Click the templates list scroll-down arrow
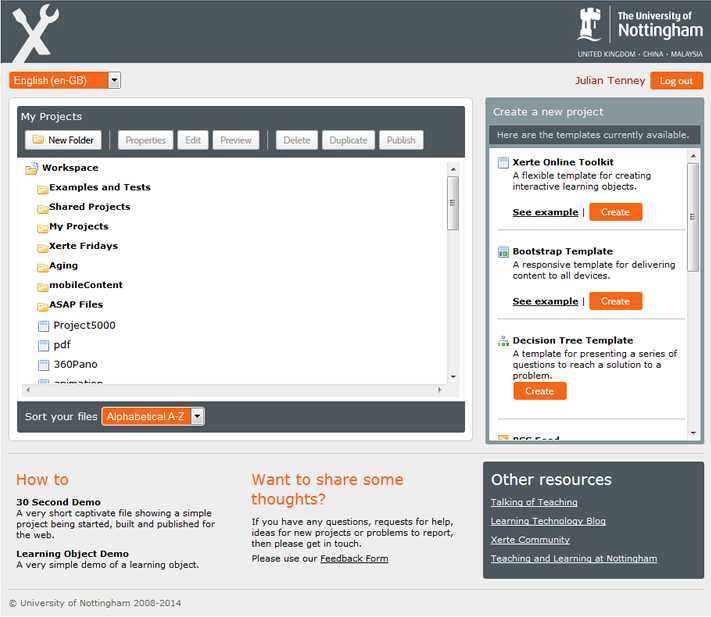Screen dimensions: 711x617 693,433
